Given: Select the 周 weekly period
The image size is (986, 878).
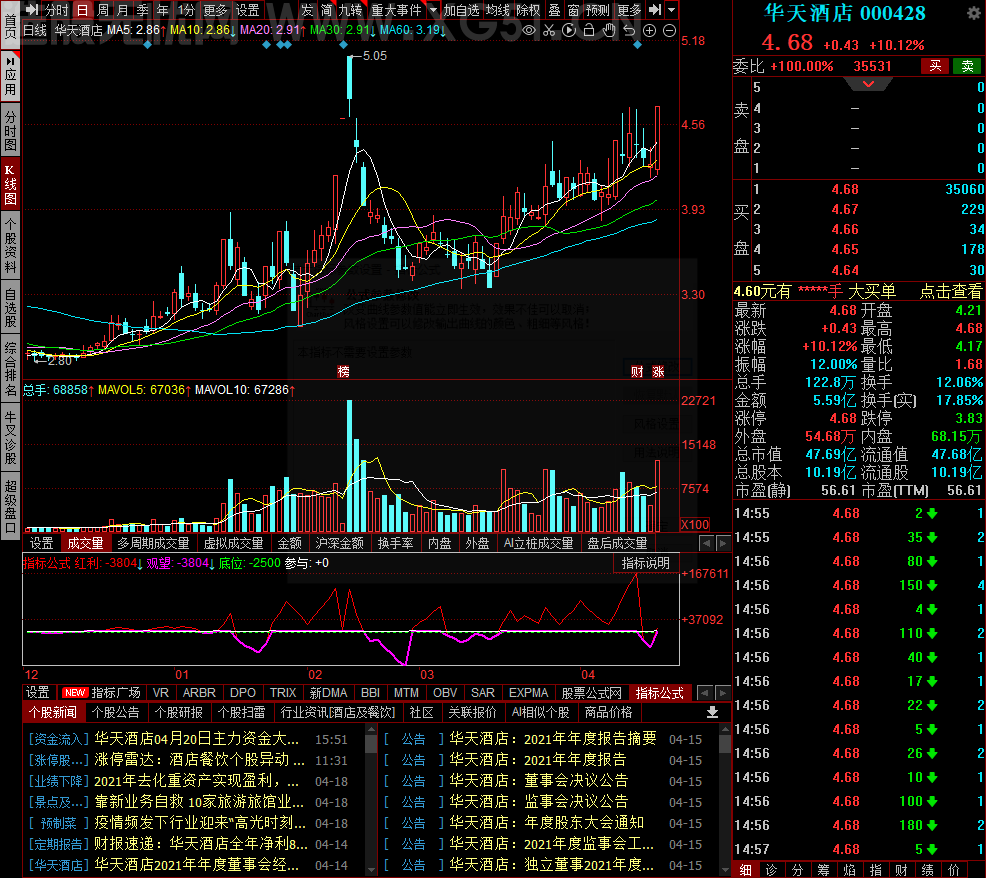Looking at the screenshot, I should [102, 10].
